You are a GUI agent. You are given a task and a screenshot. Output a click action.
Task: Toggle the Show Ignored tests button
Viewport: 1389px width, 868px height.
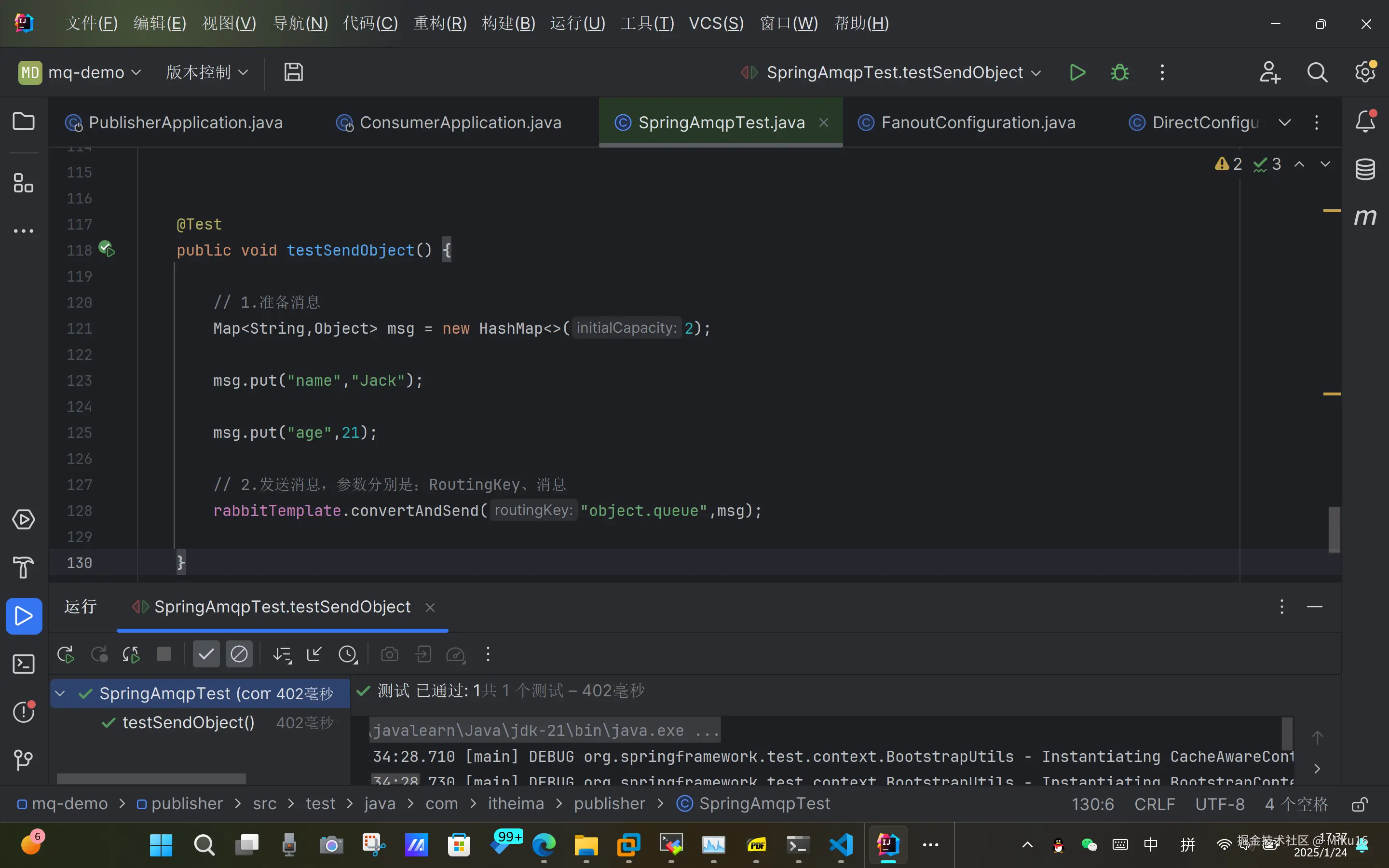pyautogui.click(x=239, y=654)
